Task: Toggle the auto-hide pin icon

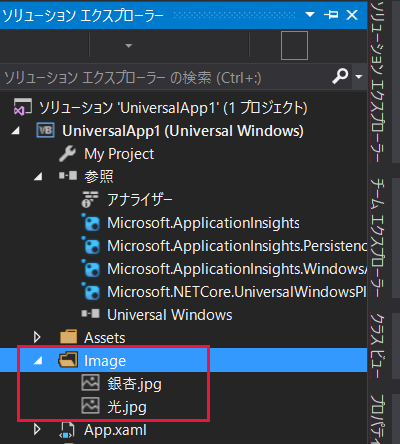Action: [x=331, y=15]
